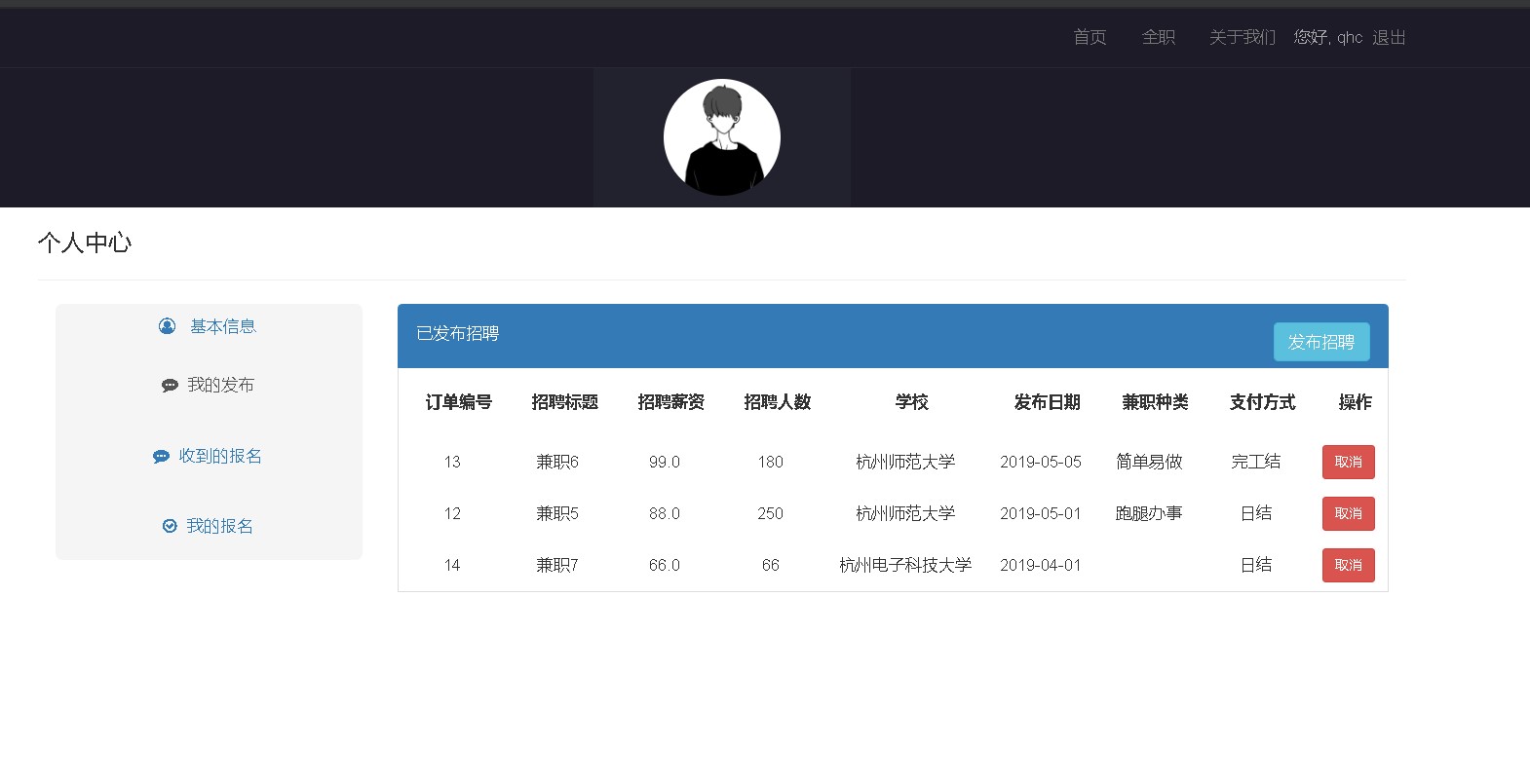Open 全职 in the navigation bar
This screenshot has height=784, width=1530.
[x=1158, y=37]
